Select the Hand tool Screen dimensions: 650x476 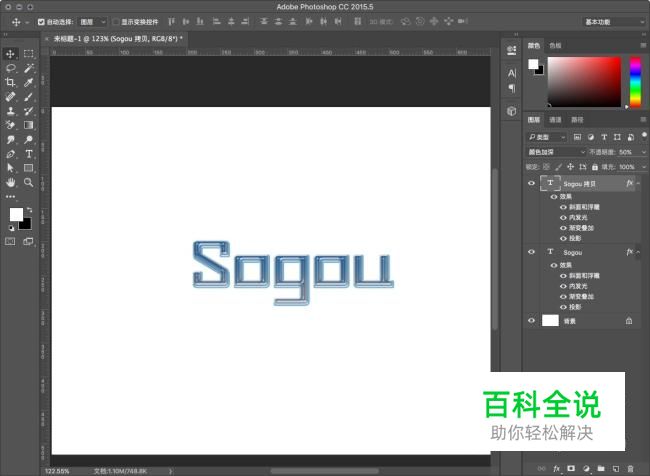click(10, 182)
